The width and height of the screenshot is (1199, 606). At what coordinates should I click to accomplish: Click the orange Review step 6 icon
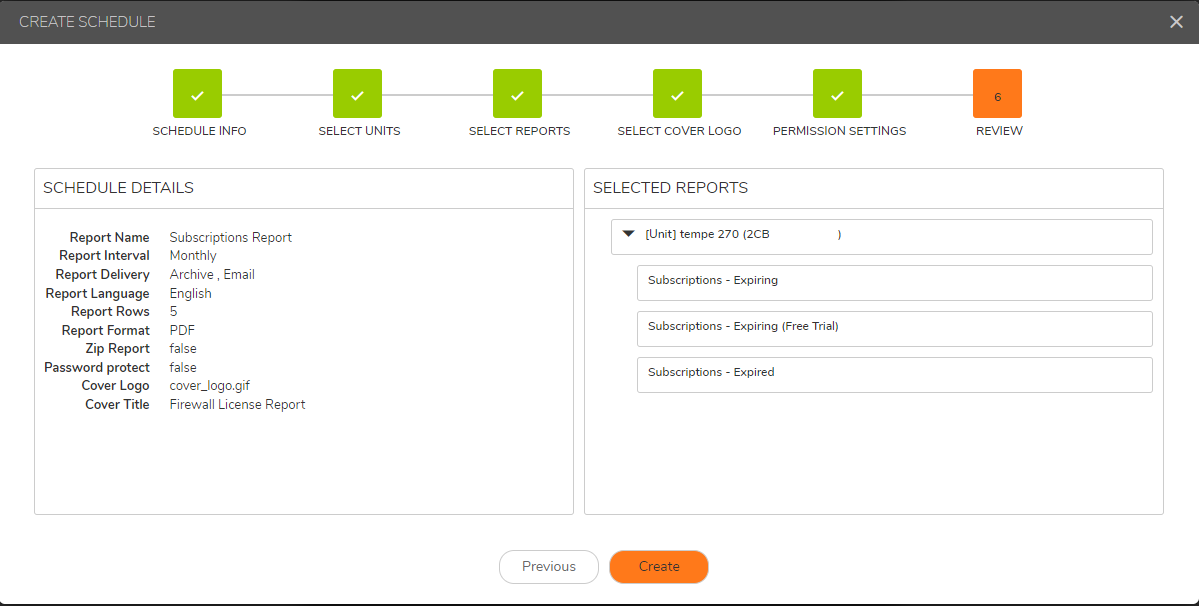click(x=997, y=94)
